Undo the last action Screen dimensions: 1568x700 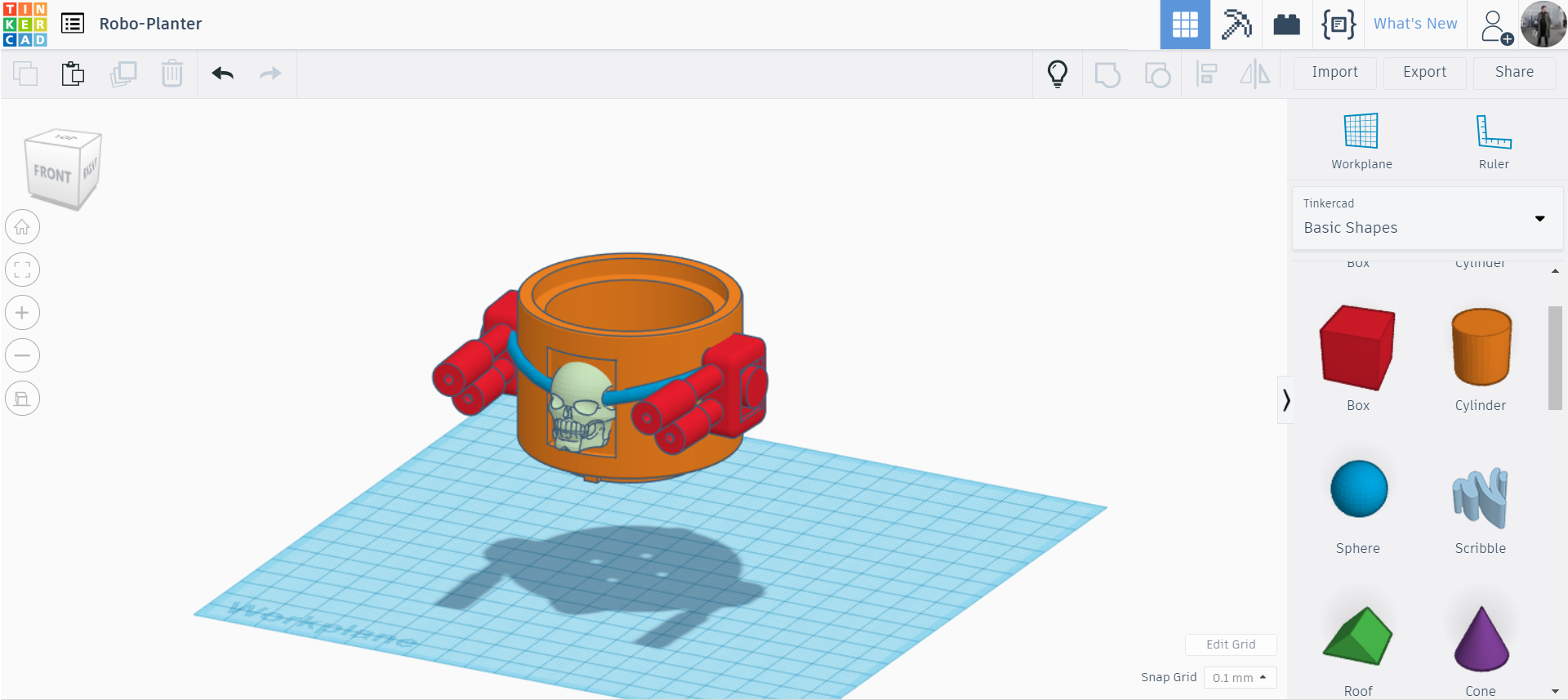222,74
